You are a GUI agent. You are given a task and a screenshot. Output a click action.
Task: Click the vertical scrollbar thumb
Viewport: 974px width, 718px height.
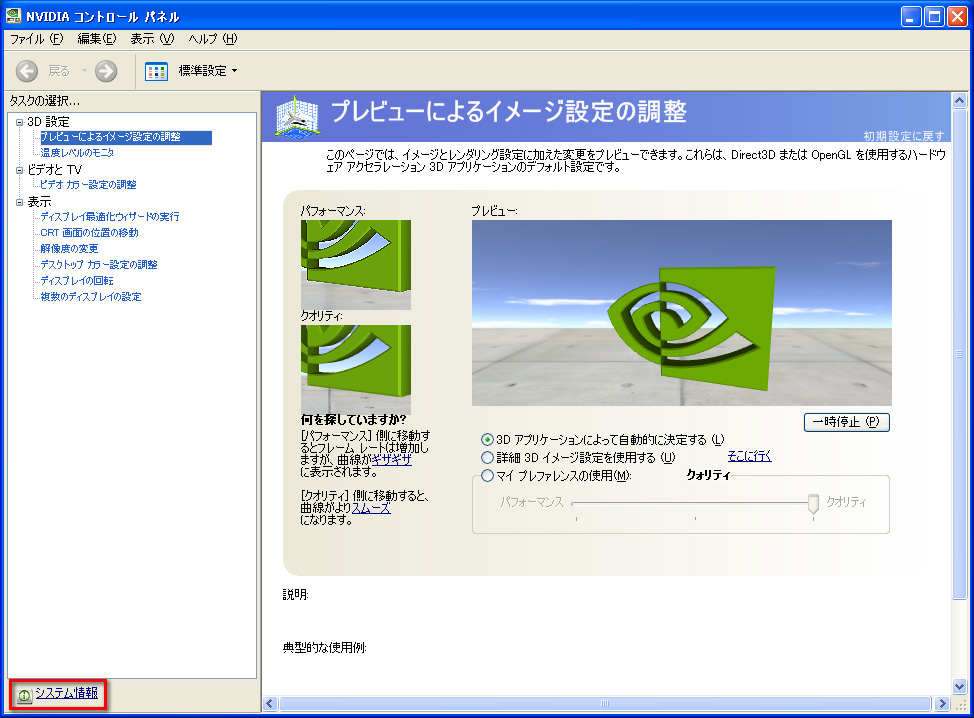pos(960,355)
